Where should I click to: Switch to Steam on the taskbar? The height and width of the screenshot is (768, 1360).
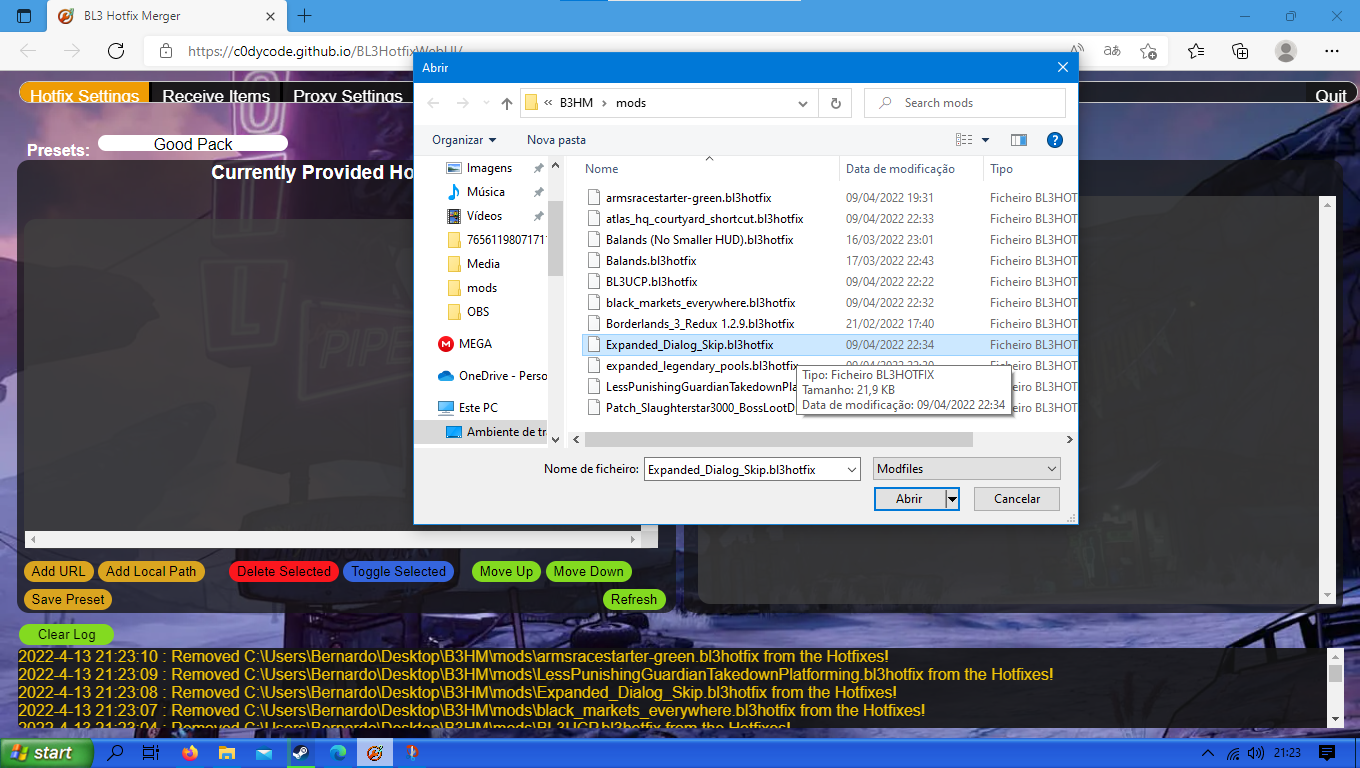[x=300, y=753]
